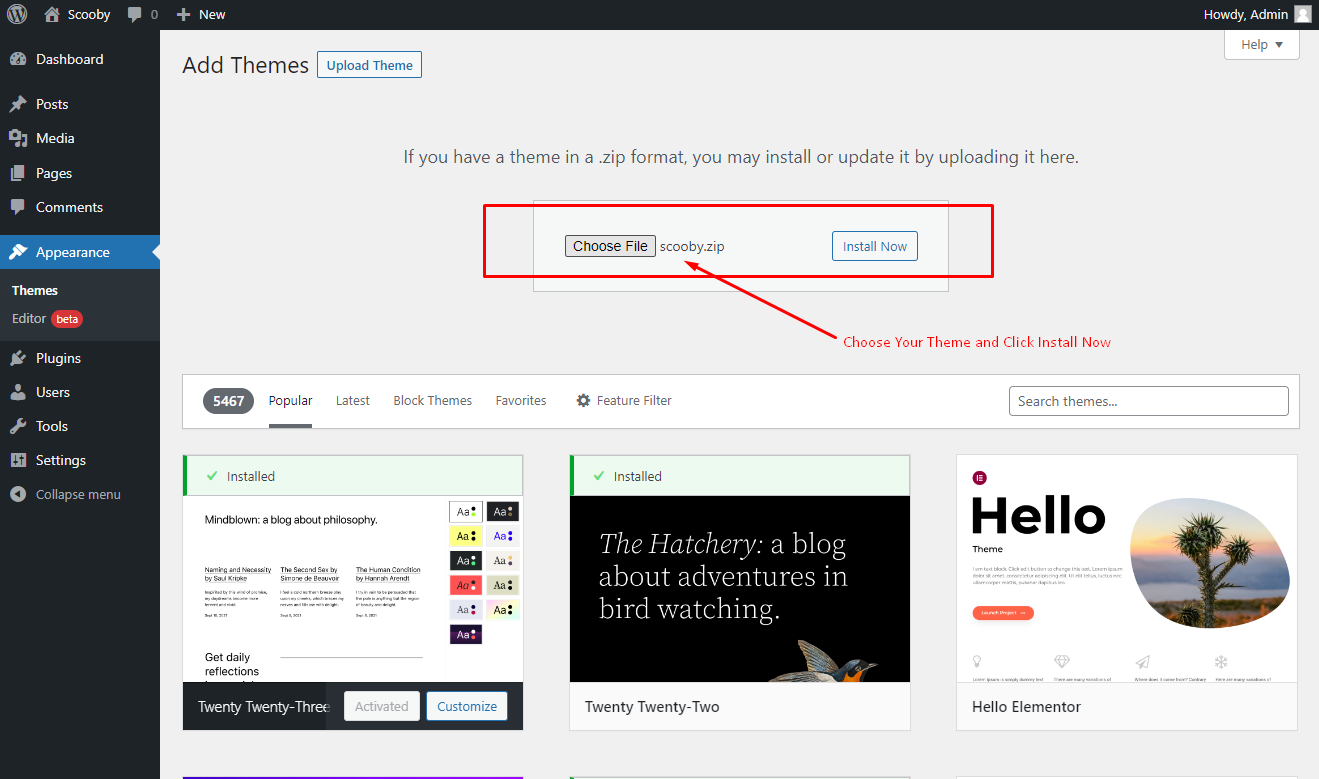Click the Installed label on Twenty Twenty-Two
The image size is (1319, 779).
coord(638,476)
